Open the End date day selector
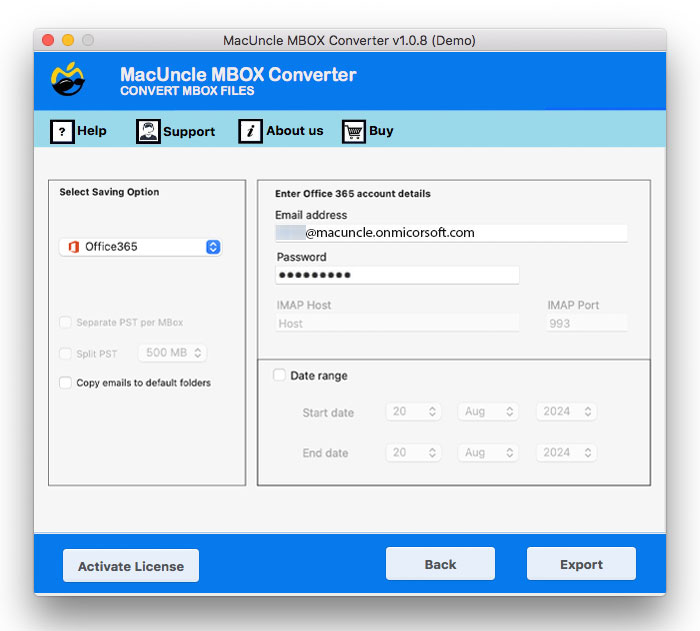 point(414,452)
